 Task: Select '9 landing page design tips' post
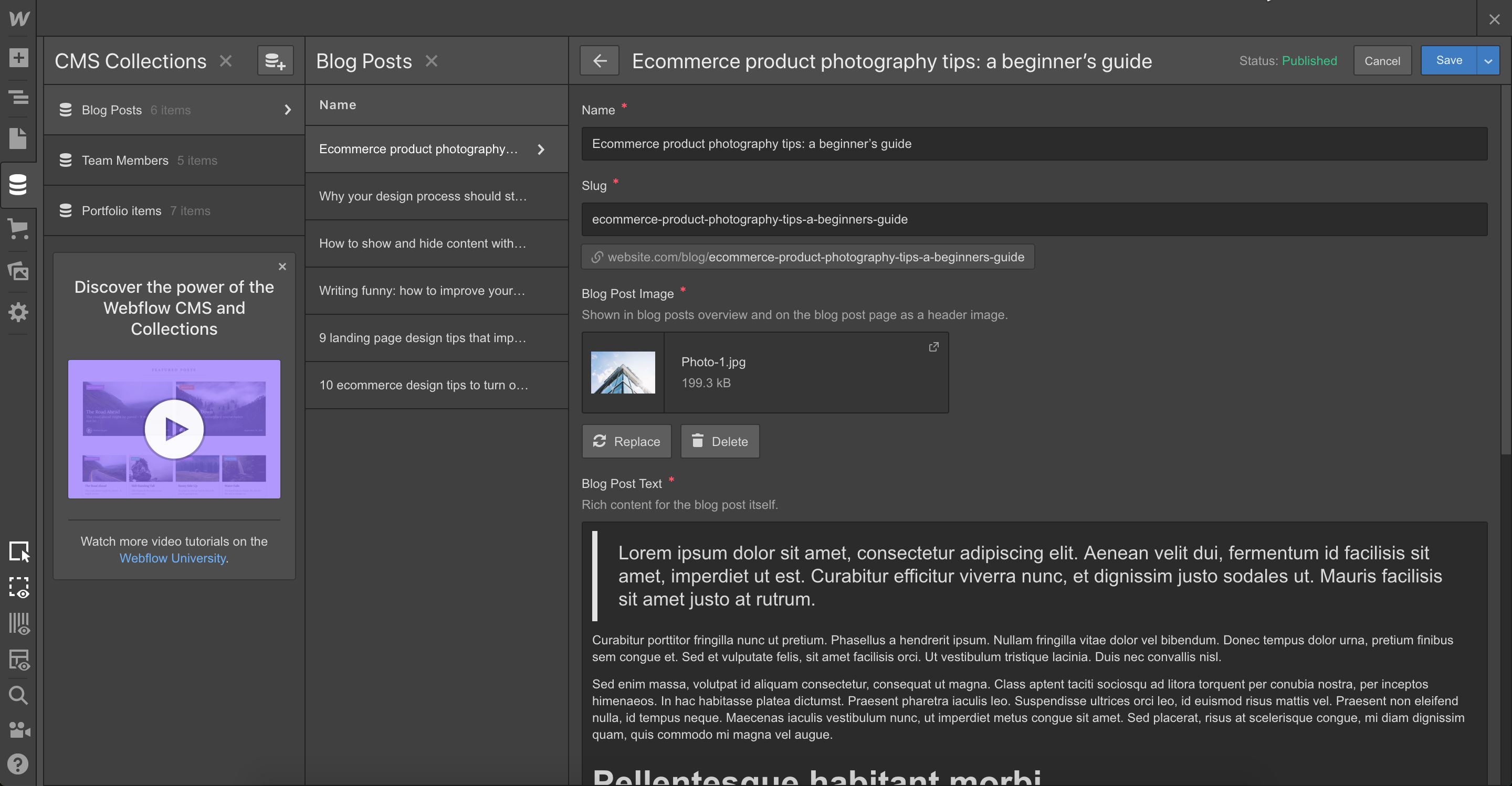[x=437, y=338]
